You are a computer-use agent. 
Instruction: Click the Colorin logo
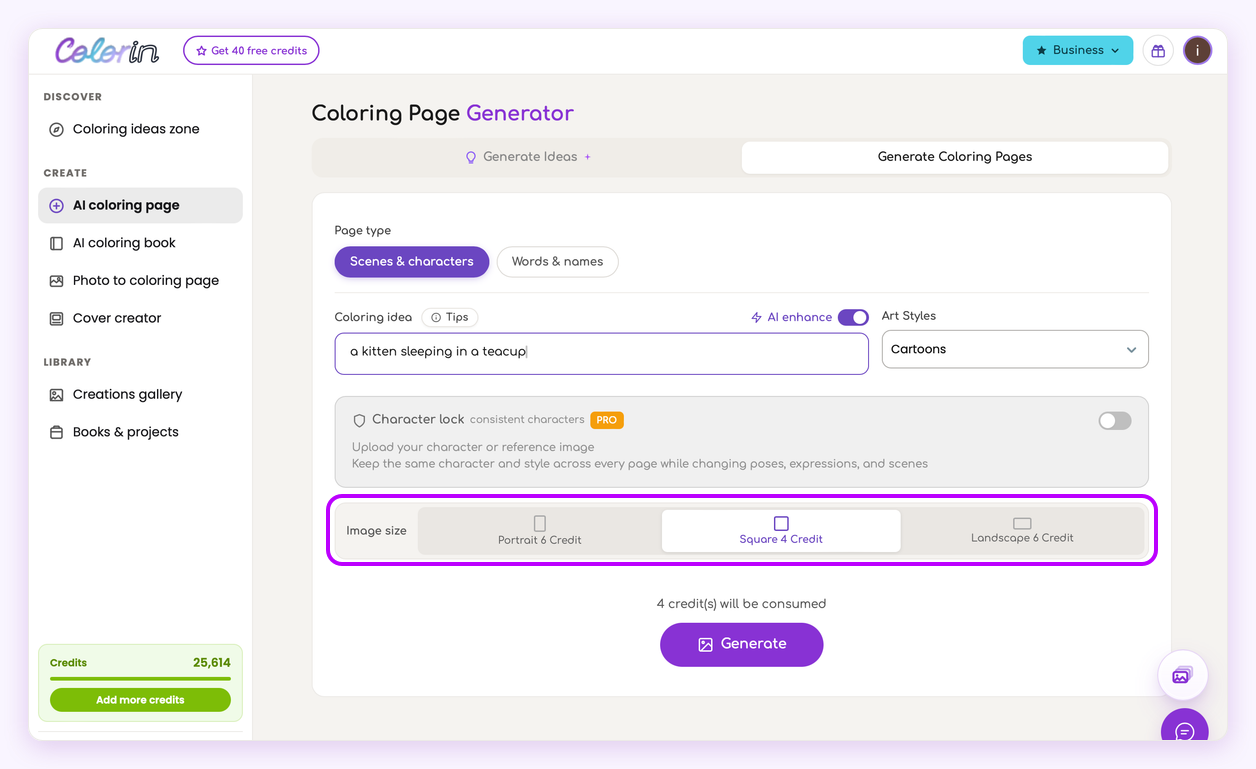coord(107,50)
